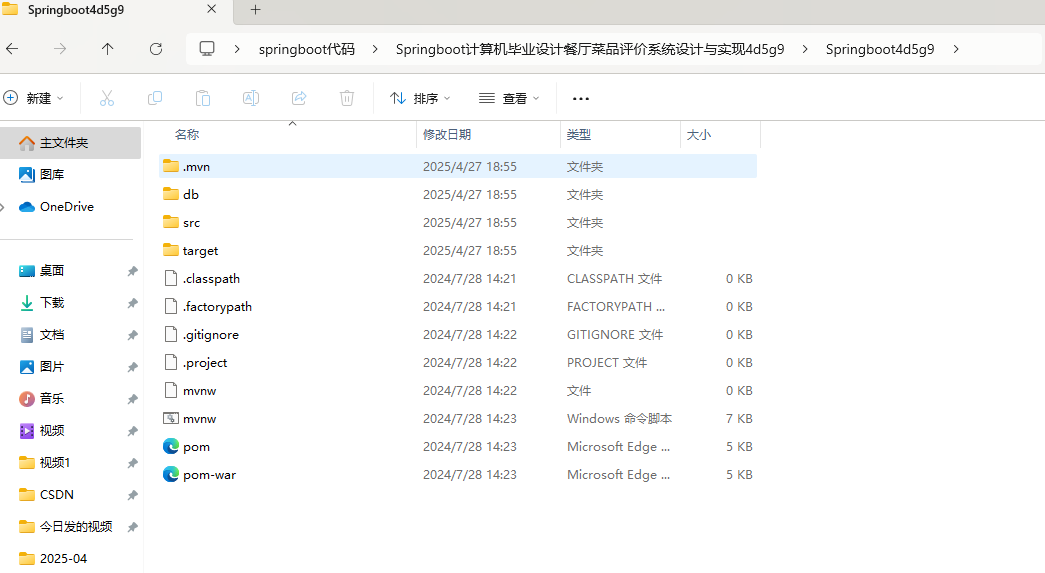Image resolution: width=1045 pixels, height=573 pixels.
Task: Sort by 名称 column header
Action: coord(187,135)
